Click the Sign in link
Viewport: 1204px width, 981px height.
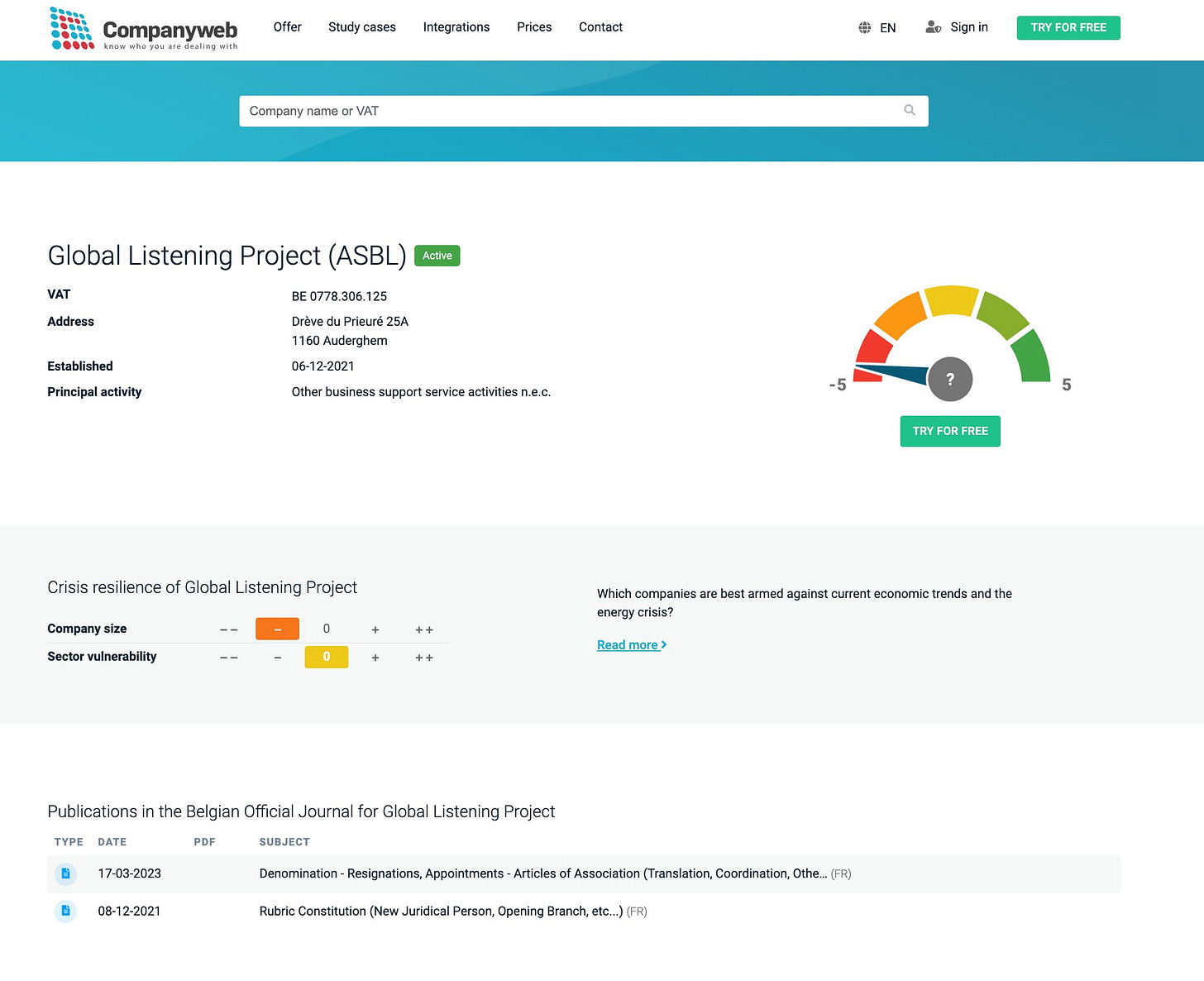click(x=969, y=26)
